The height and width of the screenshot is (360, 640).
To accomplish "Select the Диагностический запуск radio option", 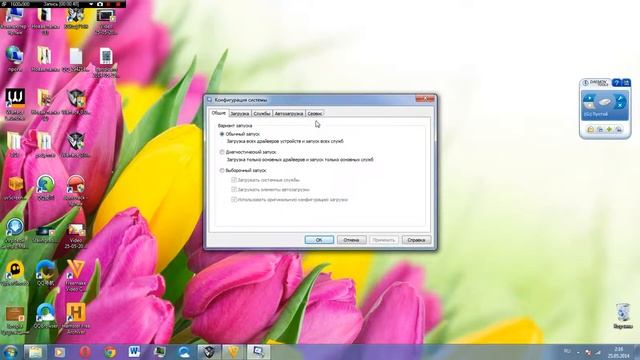I will [x=222, y=152].
